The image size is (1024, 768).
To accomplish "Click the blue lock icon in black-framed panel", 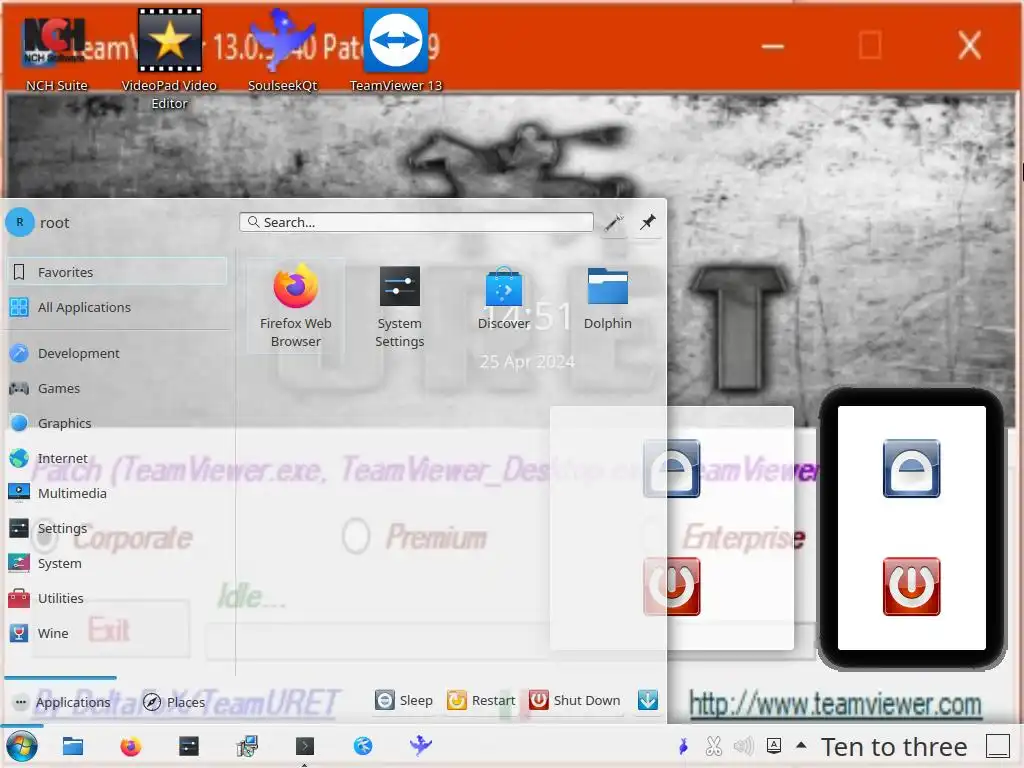I will [x=911, y=468].
